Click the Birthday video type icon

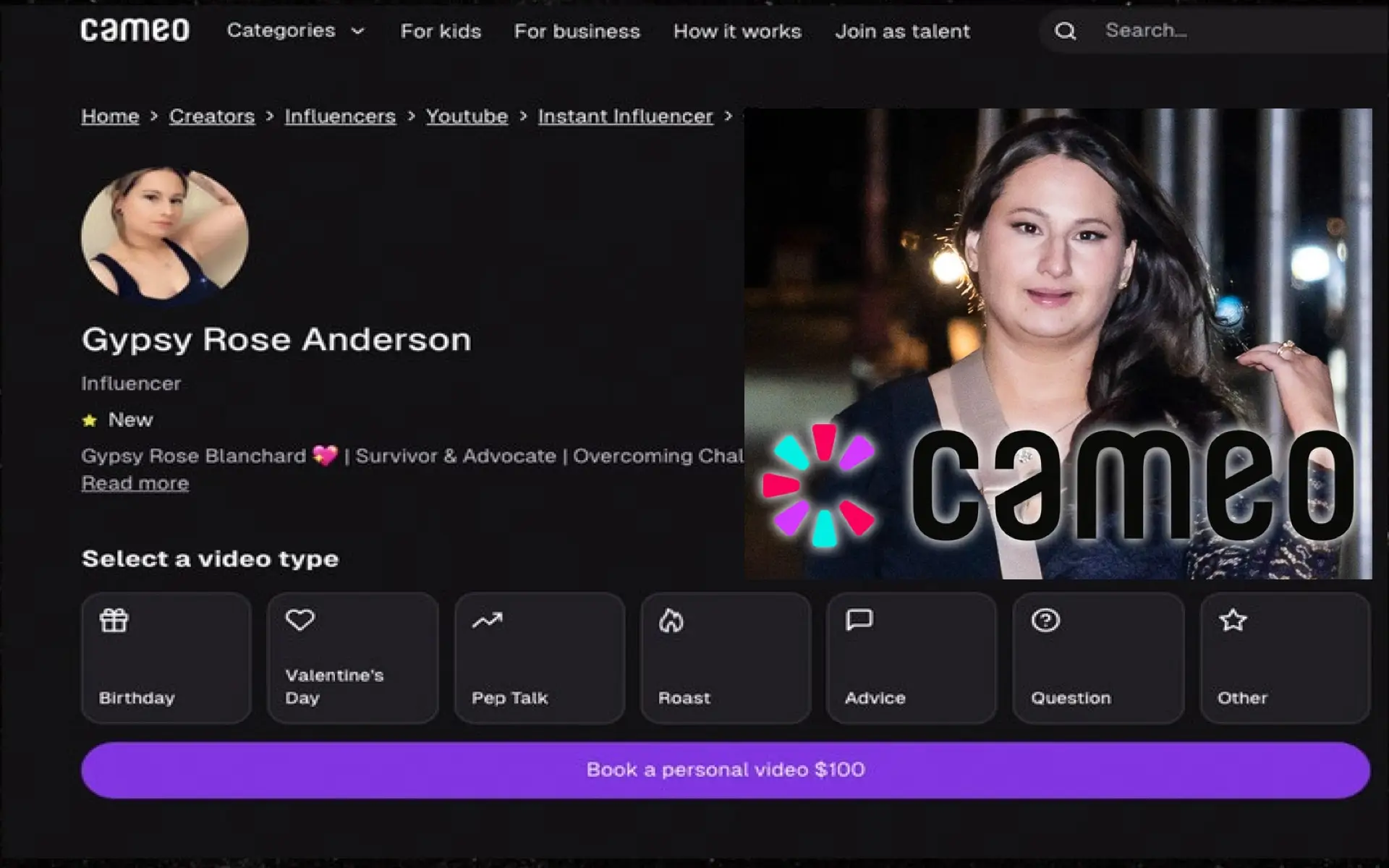coord(113,620)
